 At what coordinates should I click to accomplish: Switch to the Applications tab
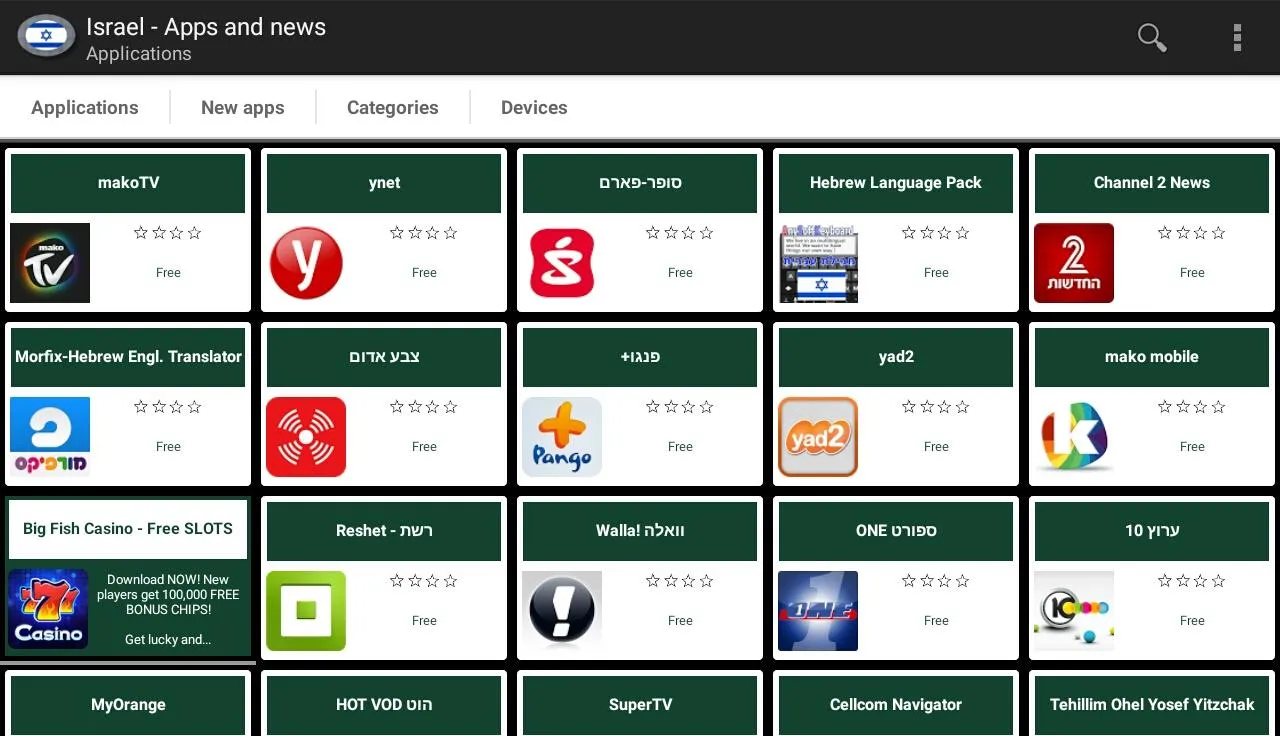[x=85, y=107]
